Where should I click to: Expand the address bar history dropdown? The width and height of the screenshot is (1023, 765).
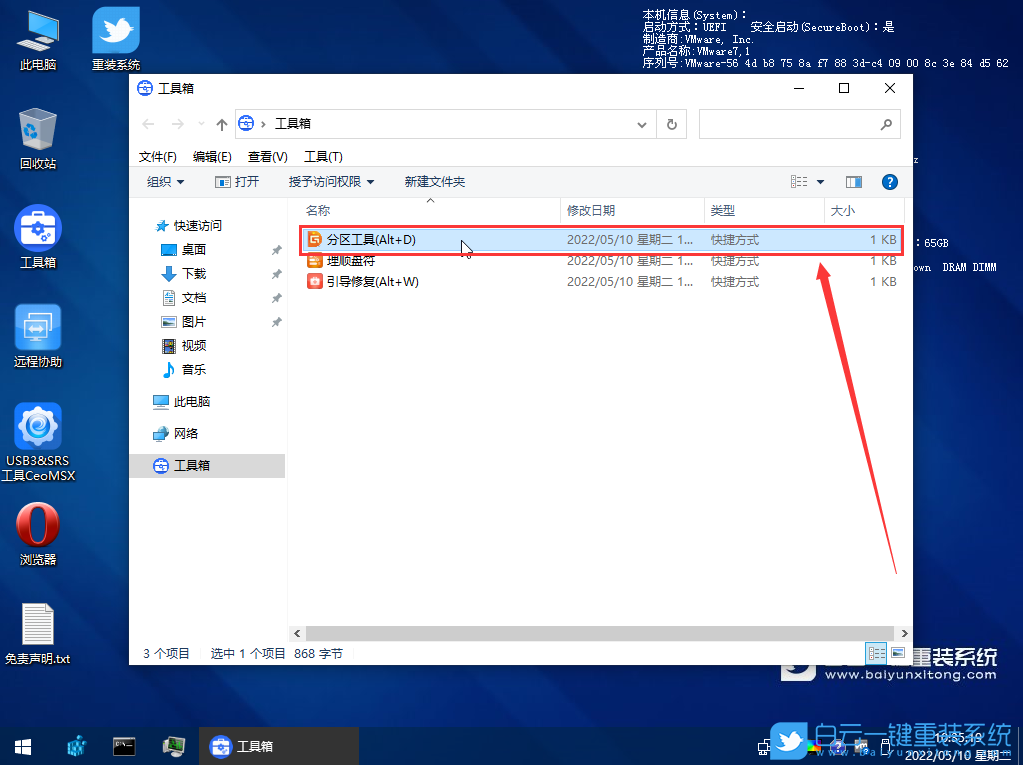643,123
